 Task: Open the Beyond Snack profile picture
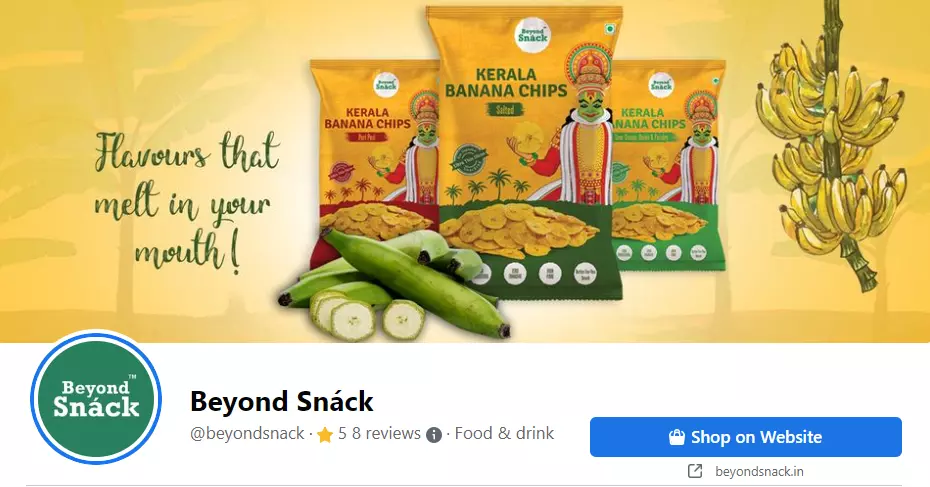coord(95,397)
